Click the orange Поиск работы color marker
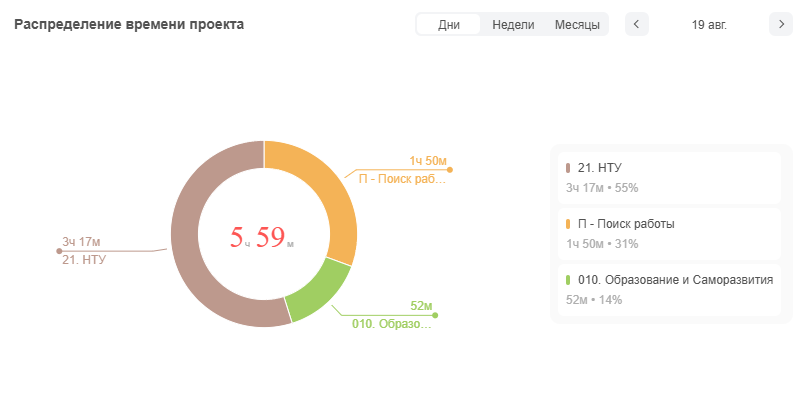Screen dimensions: 803x406 [x=568, y=224]
